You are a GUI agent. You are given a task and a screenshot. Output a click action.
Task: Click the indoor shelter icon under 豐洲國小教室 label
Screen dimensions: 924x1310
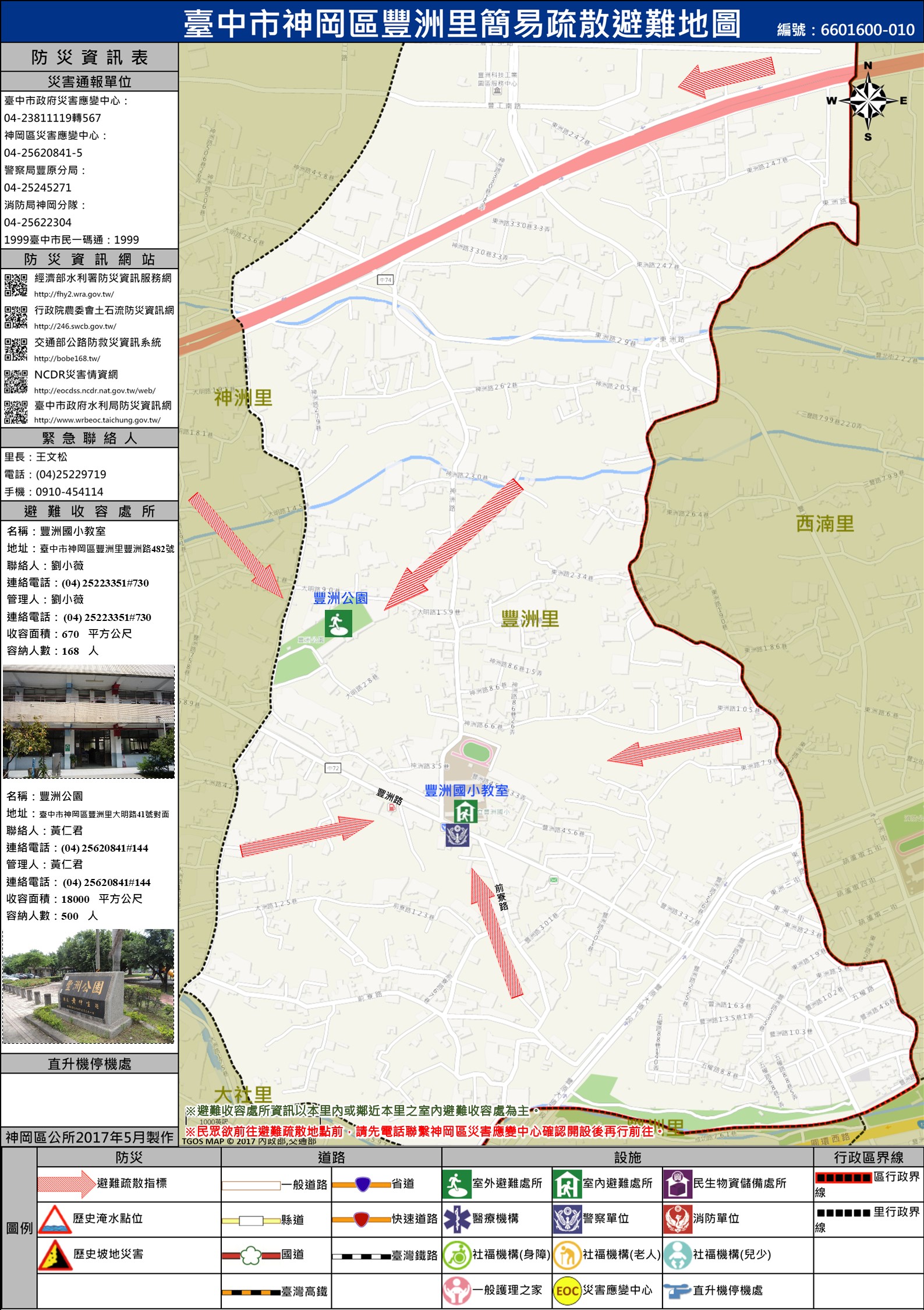(x=465, y=811)
